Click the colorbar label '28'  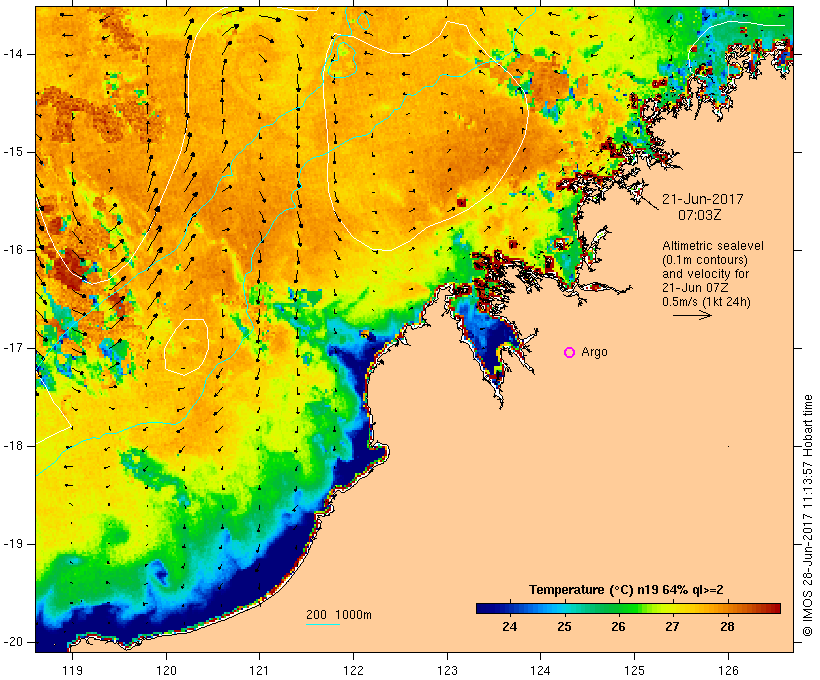[727, 627]
